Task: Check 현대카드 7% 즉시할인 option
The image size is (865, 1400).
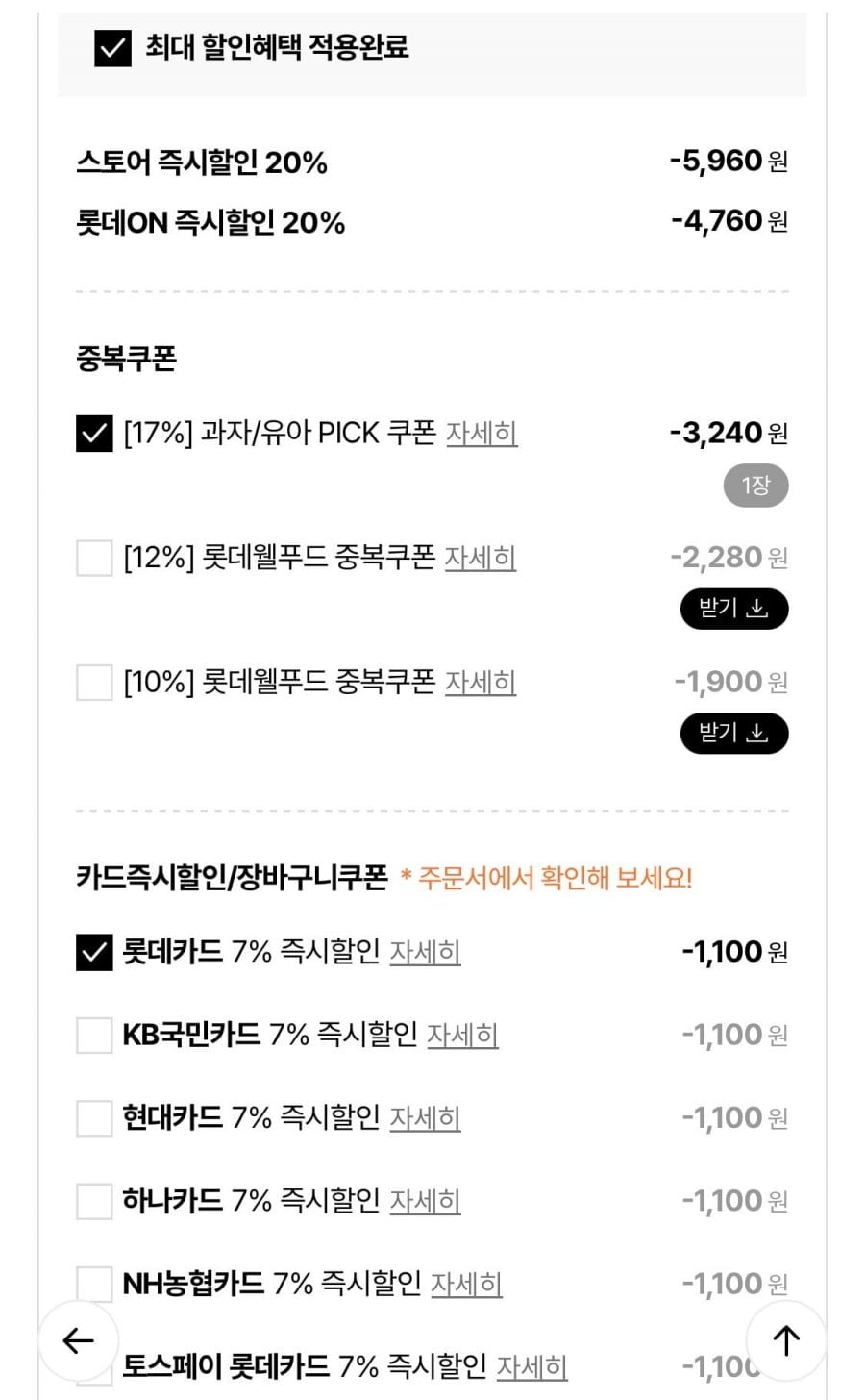Action: coord(94,1118)
